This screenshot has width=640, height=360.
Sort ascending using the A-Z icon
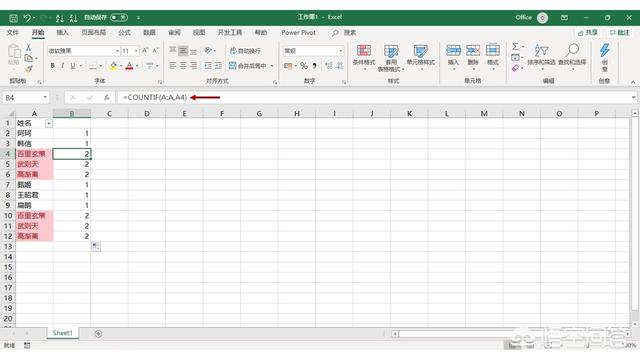click(x=60, y=18)
